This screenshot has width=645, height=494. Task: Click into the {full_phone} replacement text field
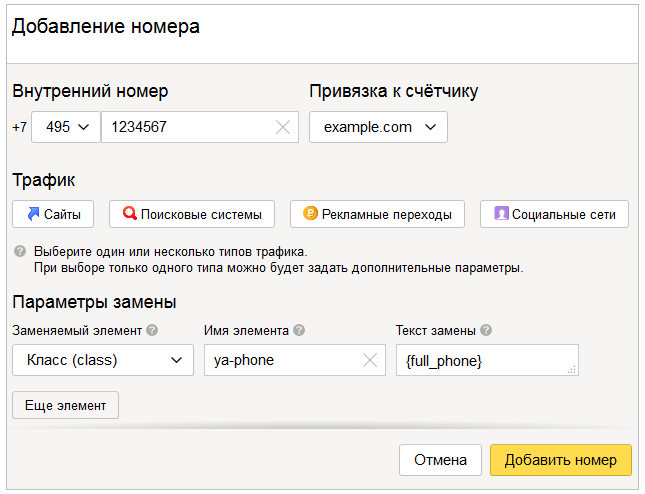pos(487,360)
